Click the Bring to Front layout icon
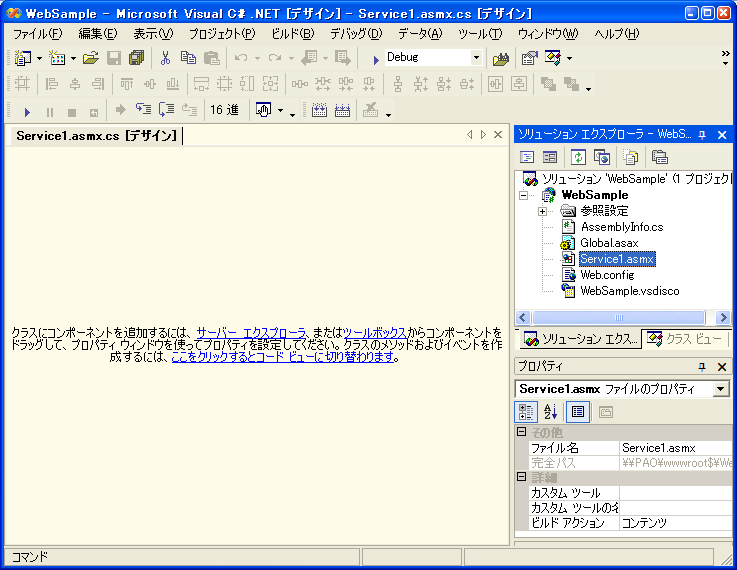737x570 pixels. (548, 84)
